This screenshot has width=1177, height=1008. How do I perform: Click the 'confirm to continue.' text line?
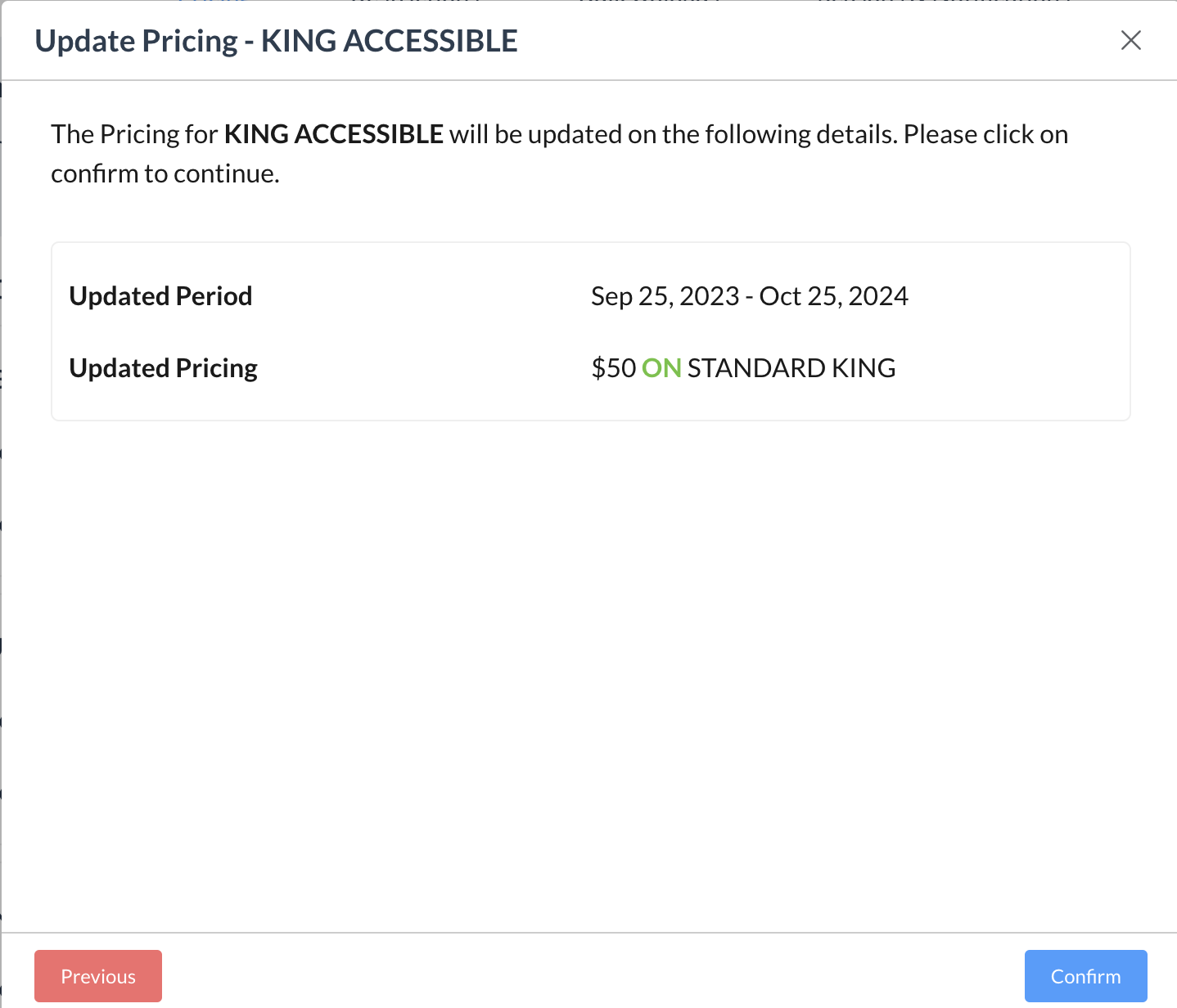[165, 173]
